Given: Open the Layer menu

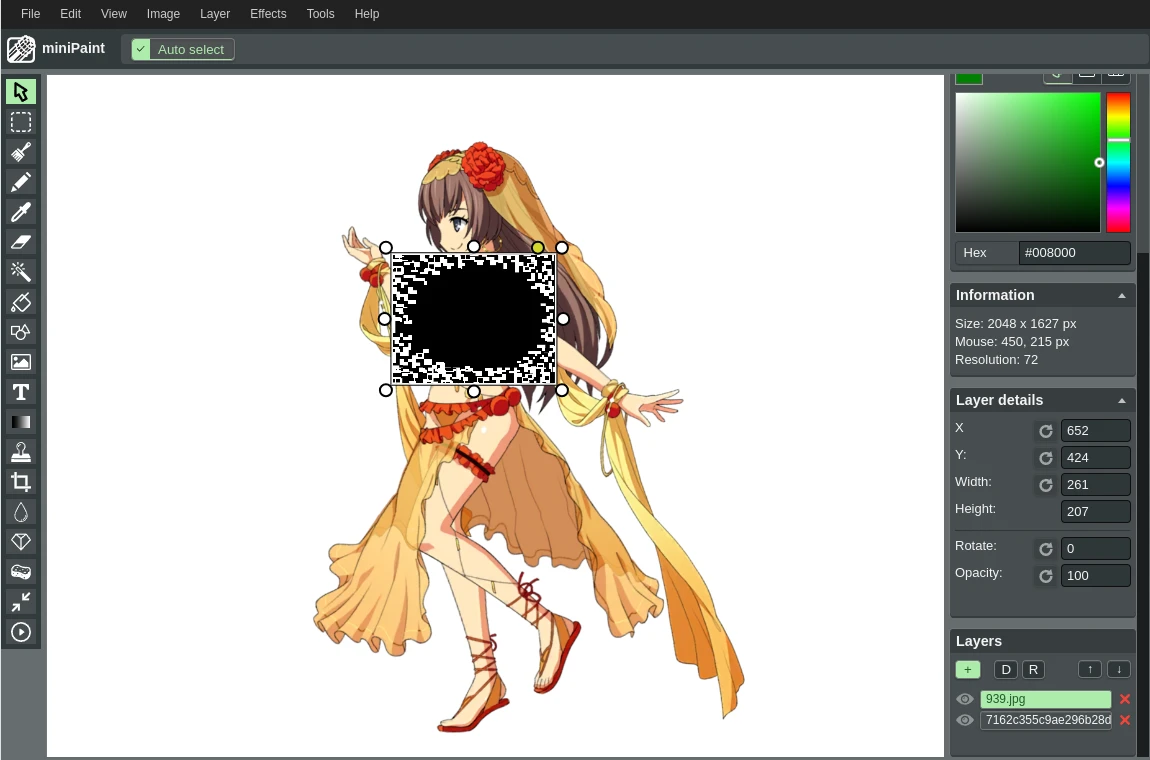Looking at the screenshot, I should pos(215,14).
